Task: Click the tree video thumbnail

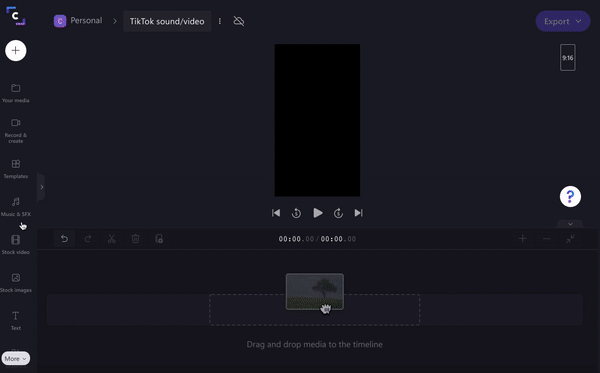Action: click(315, 292)
